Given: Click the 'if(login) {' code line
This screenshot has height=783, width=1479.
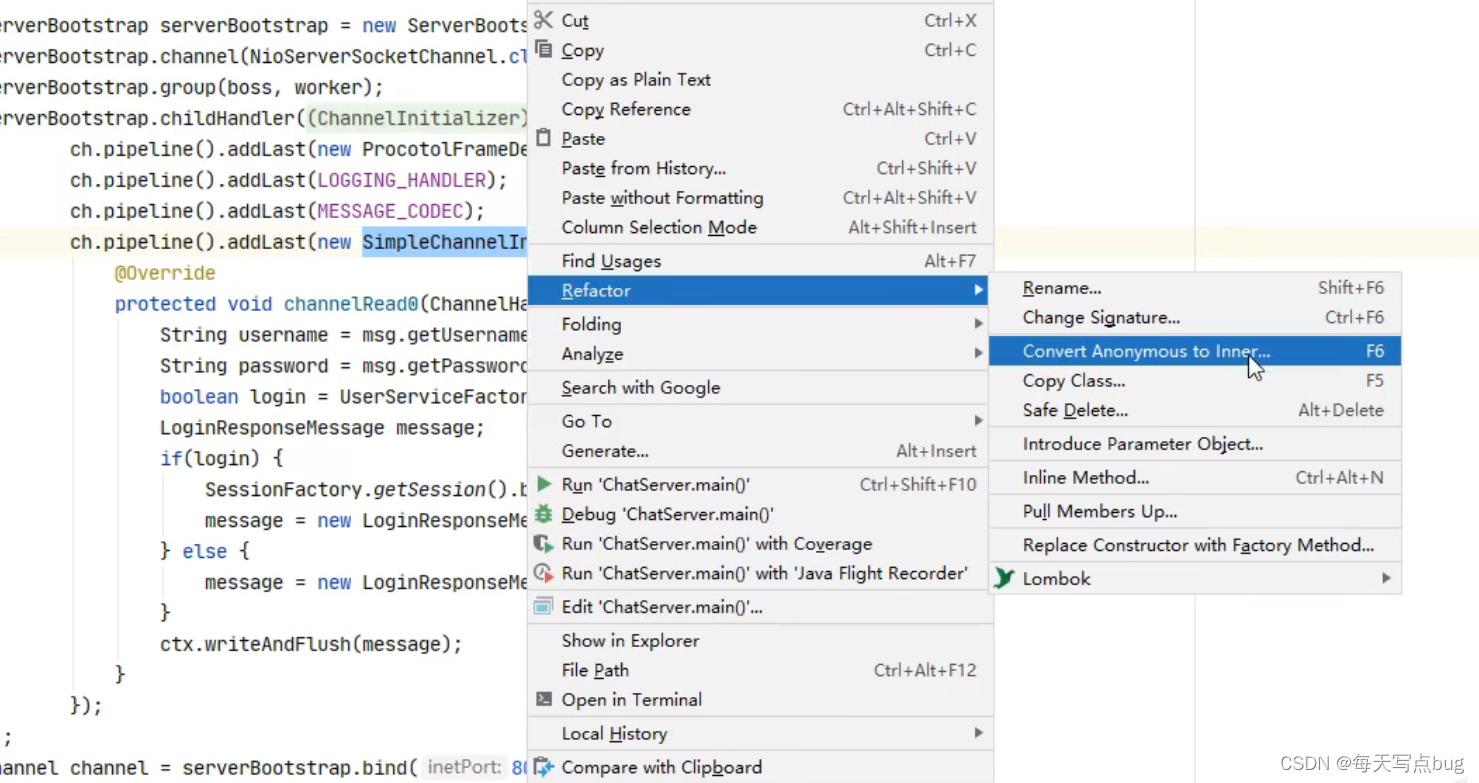Looking at the screenshot, I should pyautogui.click(x=221, y=459).
